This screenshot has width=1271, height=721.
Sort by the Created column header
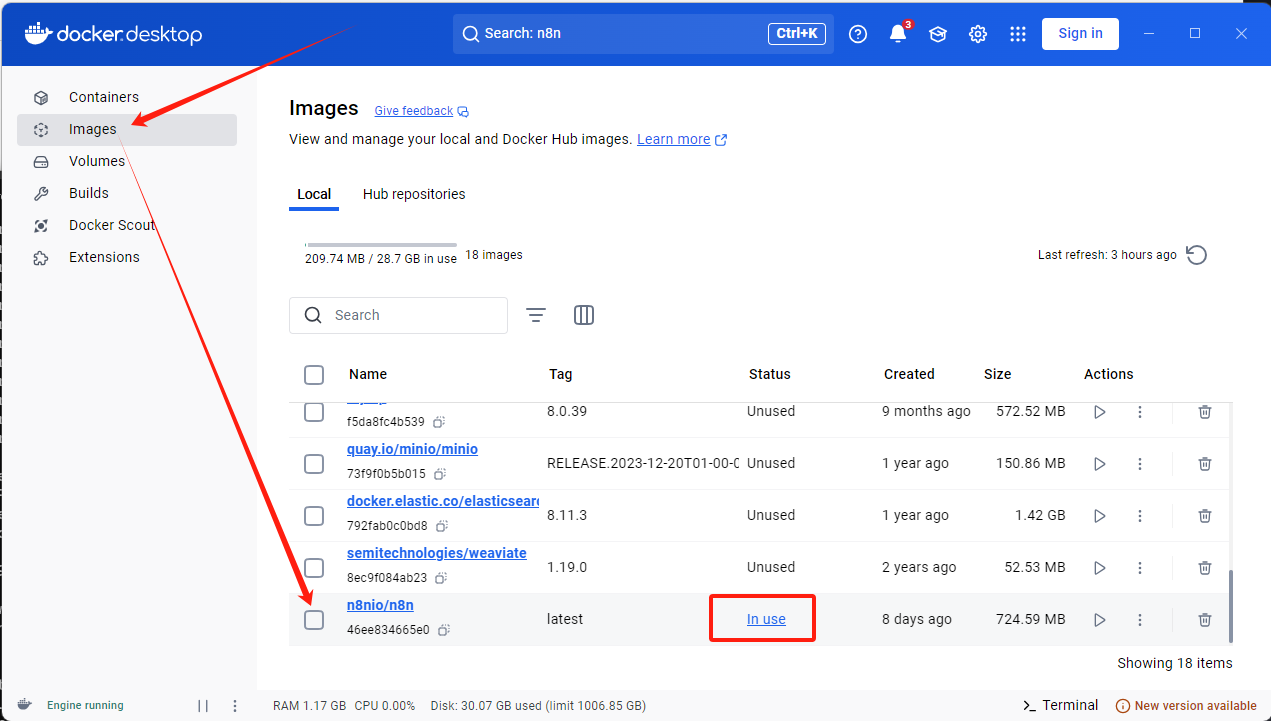pos(909,374)
